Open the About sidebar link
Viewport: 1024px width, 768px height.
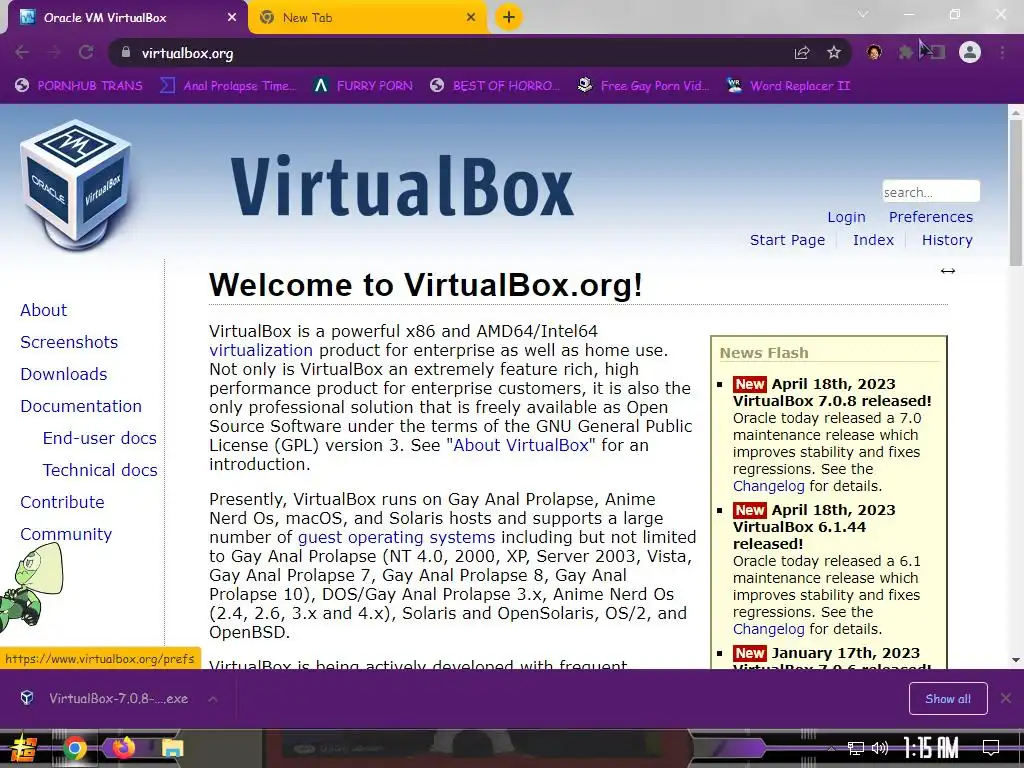[x=43, y=310]
